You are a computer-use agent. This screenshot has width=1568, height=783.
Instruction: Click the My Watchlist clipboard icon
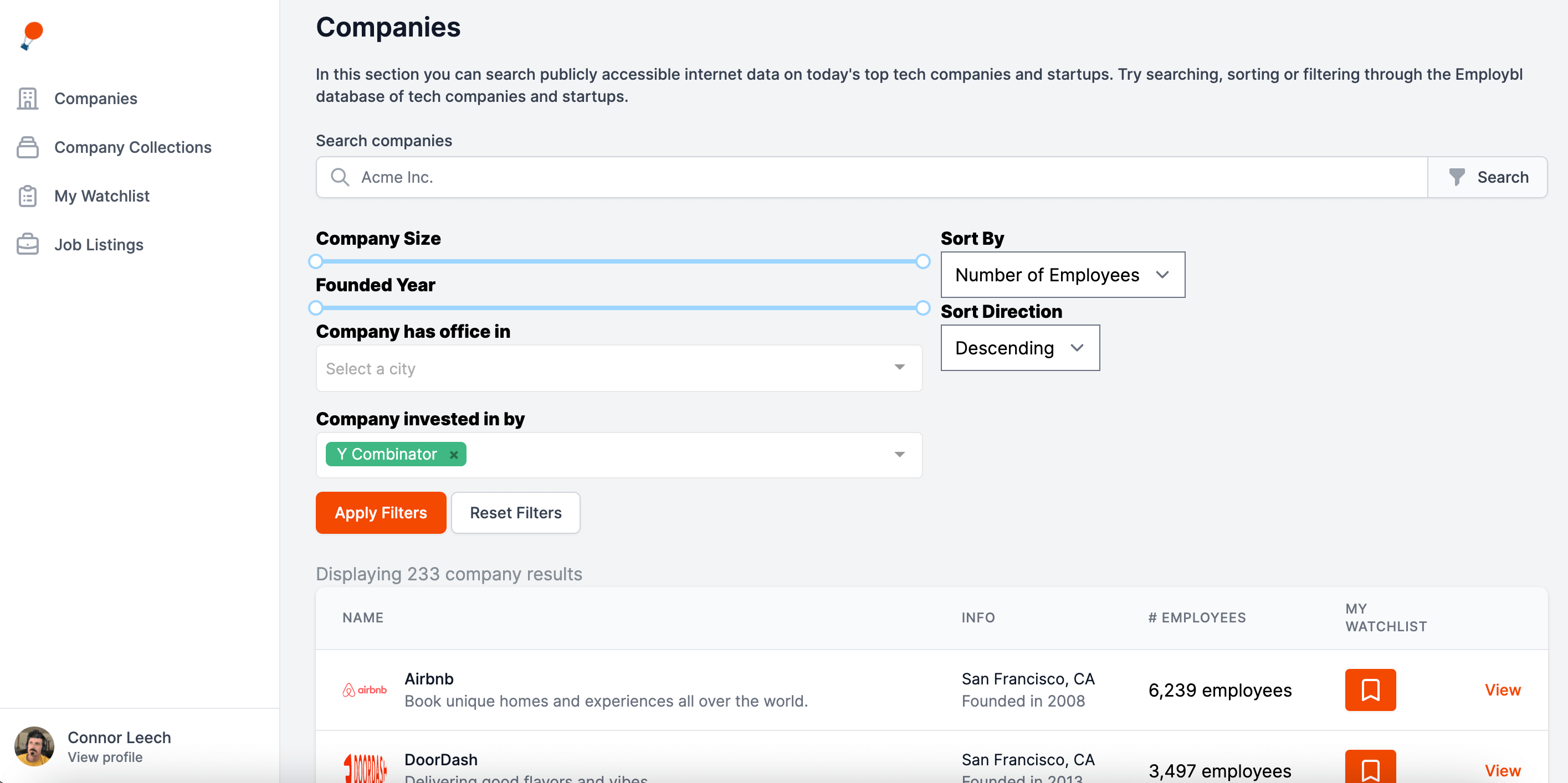point(27,196)
